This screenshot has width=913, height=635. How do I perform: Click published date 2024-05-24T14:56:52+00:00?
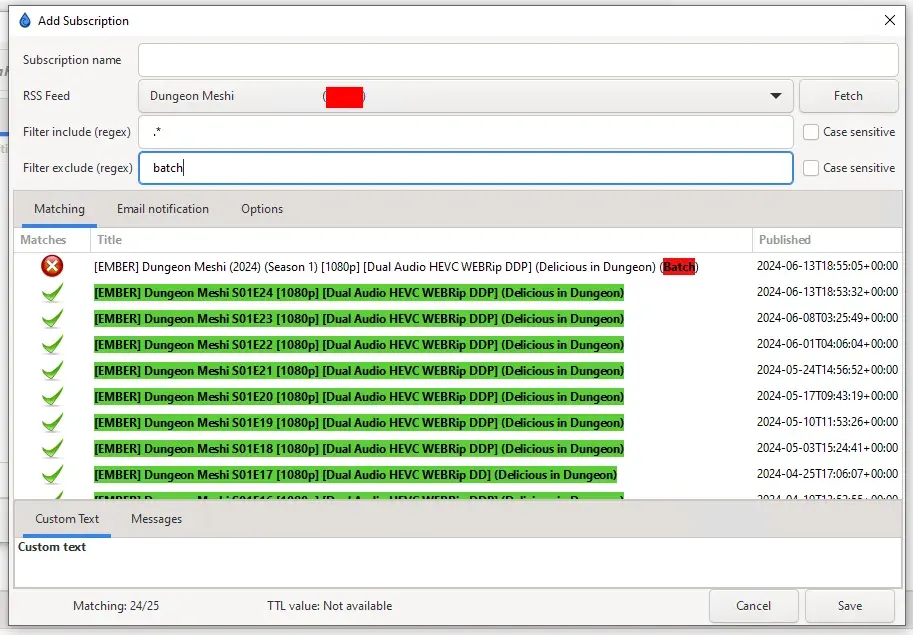[x=827, y=370]
